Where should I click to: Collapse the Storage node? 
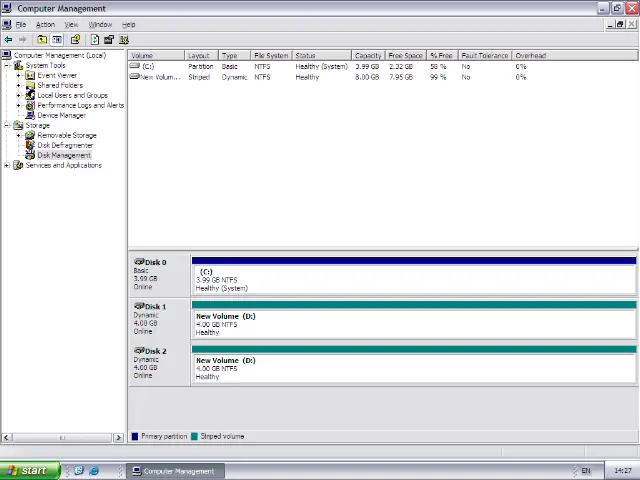tap(7, 125)
